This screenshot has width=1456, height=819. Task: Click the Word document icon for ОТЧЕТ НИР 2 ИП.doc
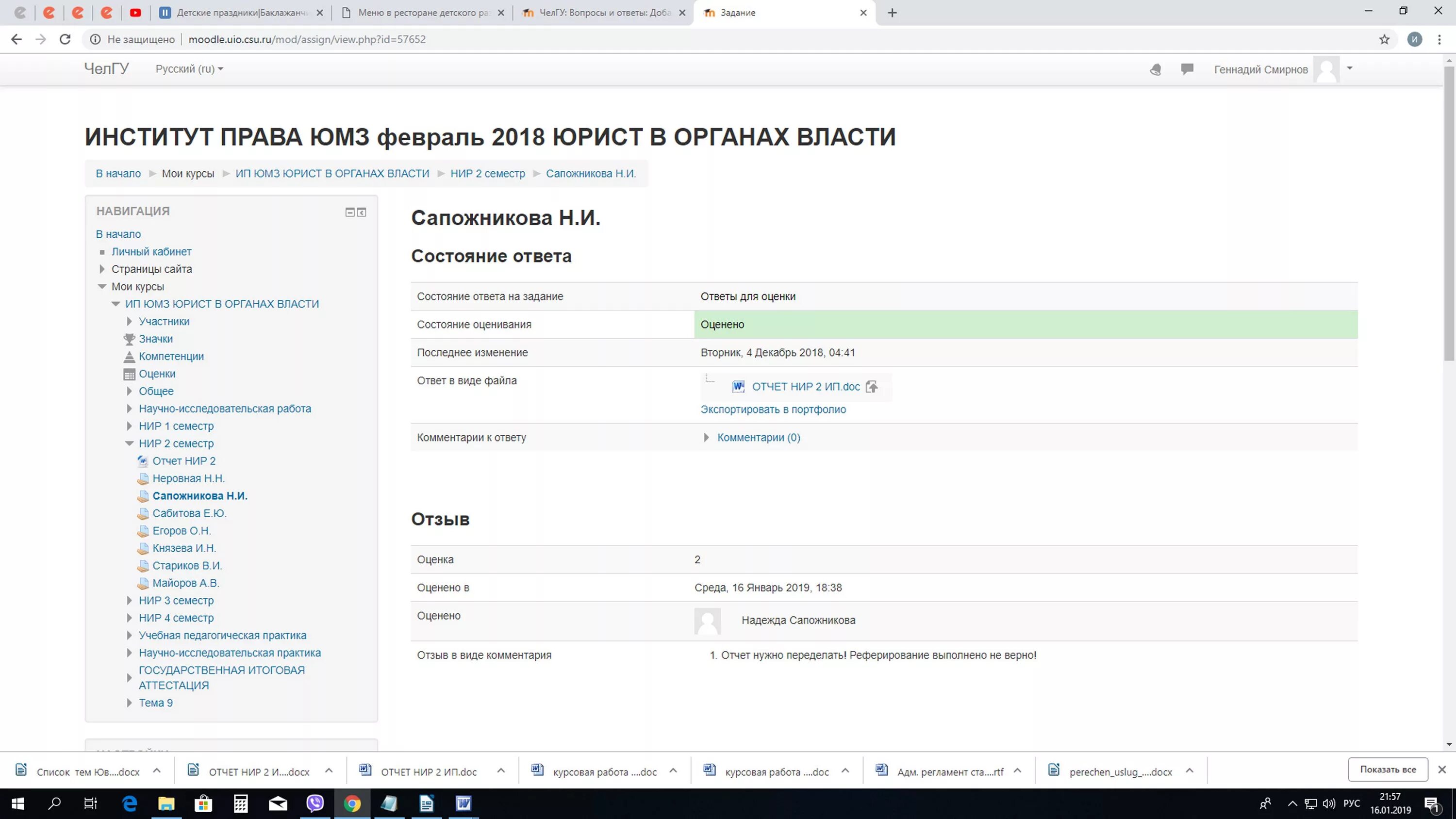pos(738,386)
